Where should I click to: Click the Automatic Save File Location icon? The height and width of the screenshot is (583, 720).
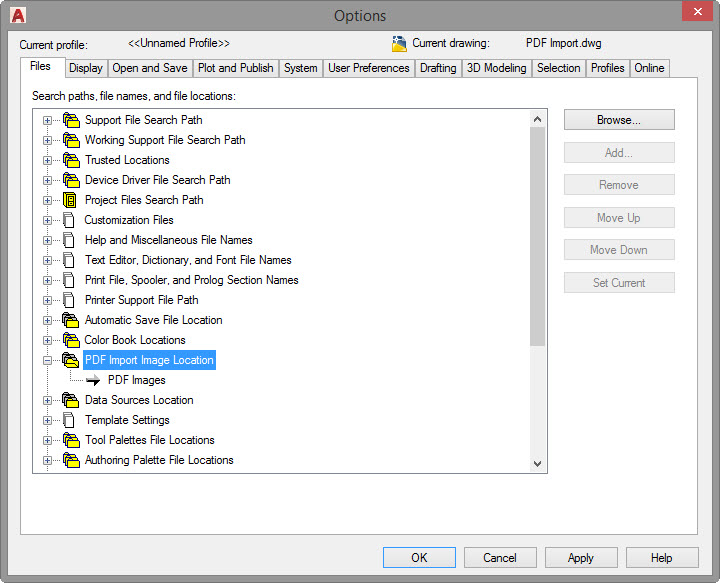pos(70,320)
